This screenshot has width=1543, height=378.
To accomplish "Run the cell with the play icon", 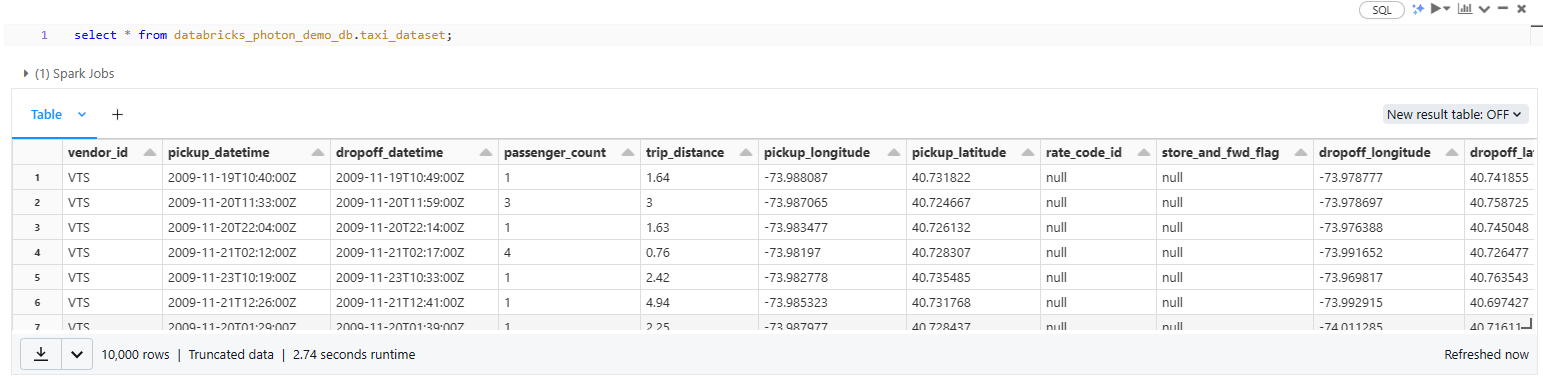I will tap(1435, 9).
